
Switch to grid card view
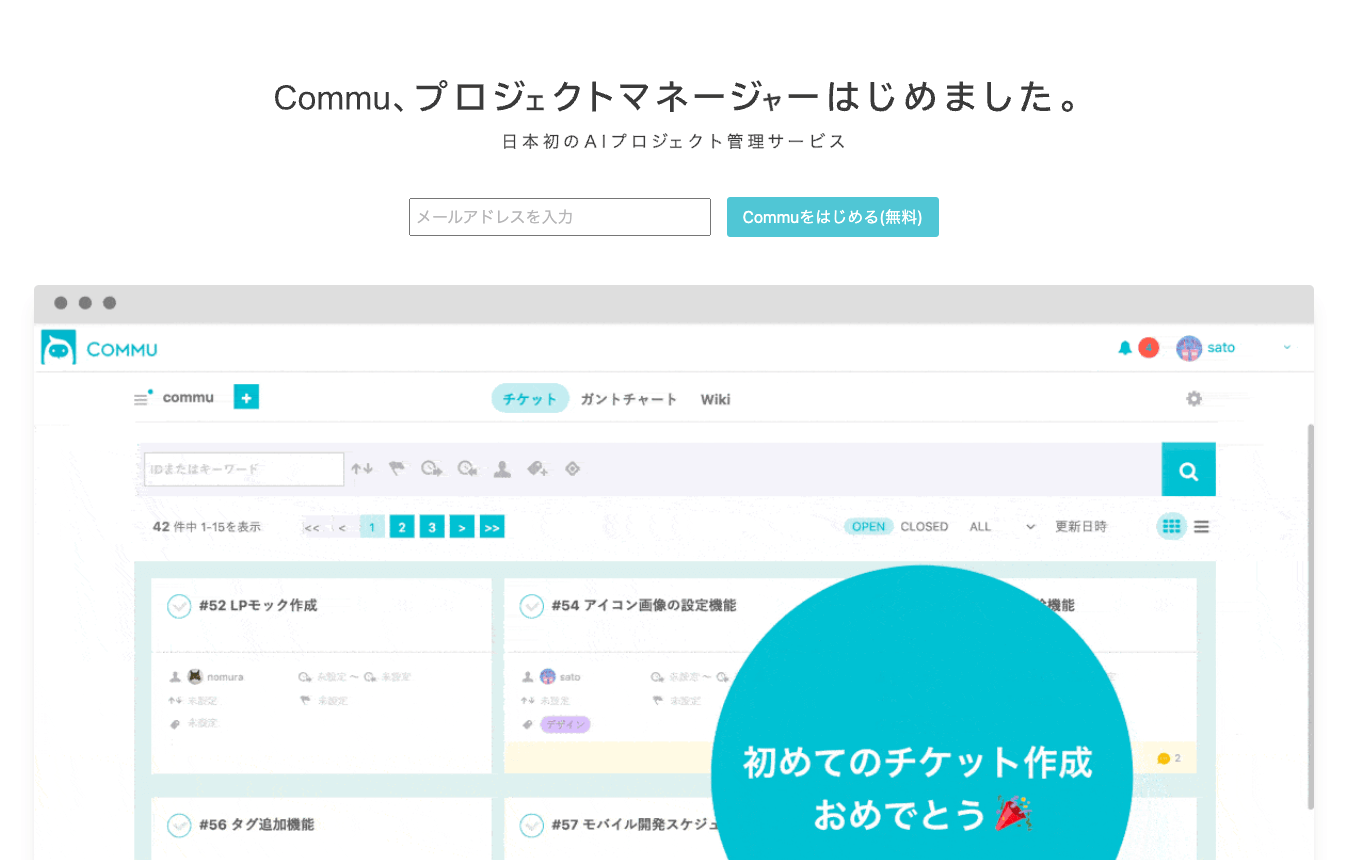(x=1172, y=526)
